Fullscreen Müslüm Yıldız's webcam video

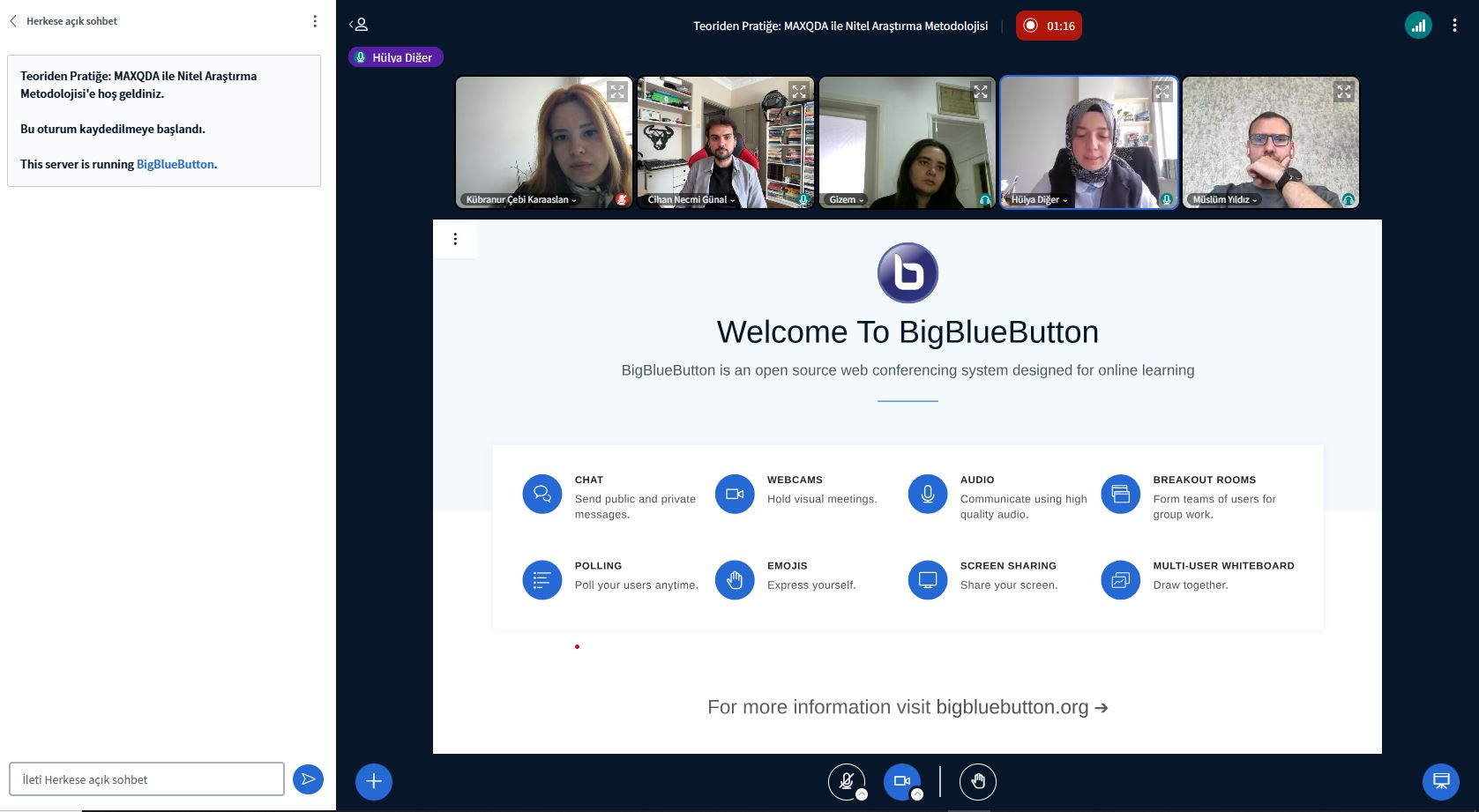pos(1343,92)
